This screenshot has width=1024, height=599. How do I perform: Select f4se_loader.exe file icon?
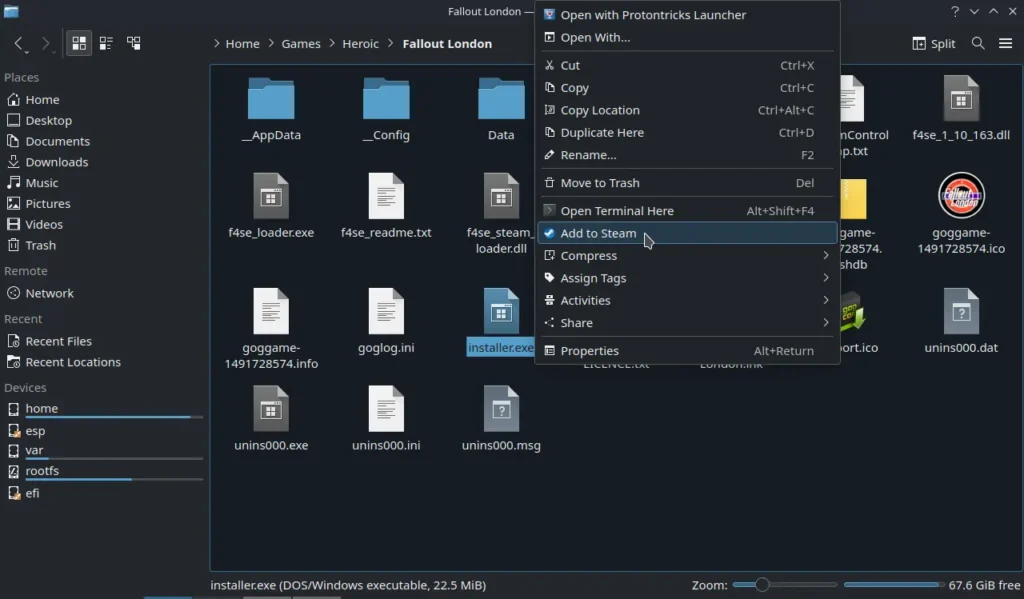click(271, 196)
